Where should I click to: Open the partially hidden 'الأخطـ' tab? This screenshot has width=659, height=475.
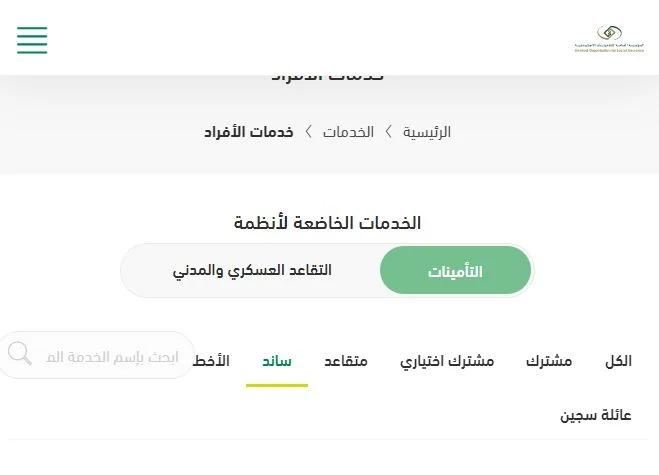coord(211,361)
